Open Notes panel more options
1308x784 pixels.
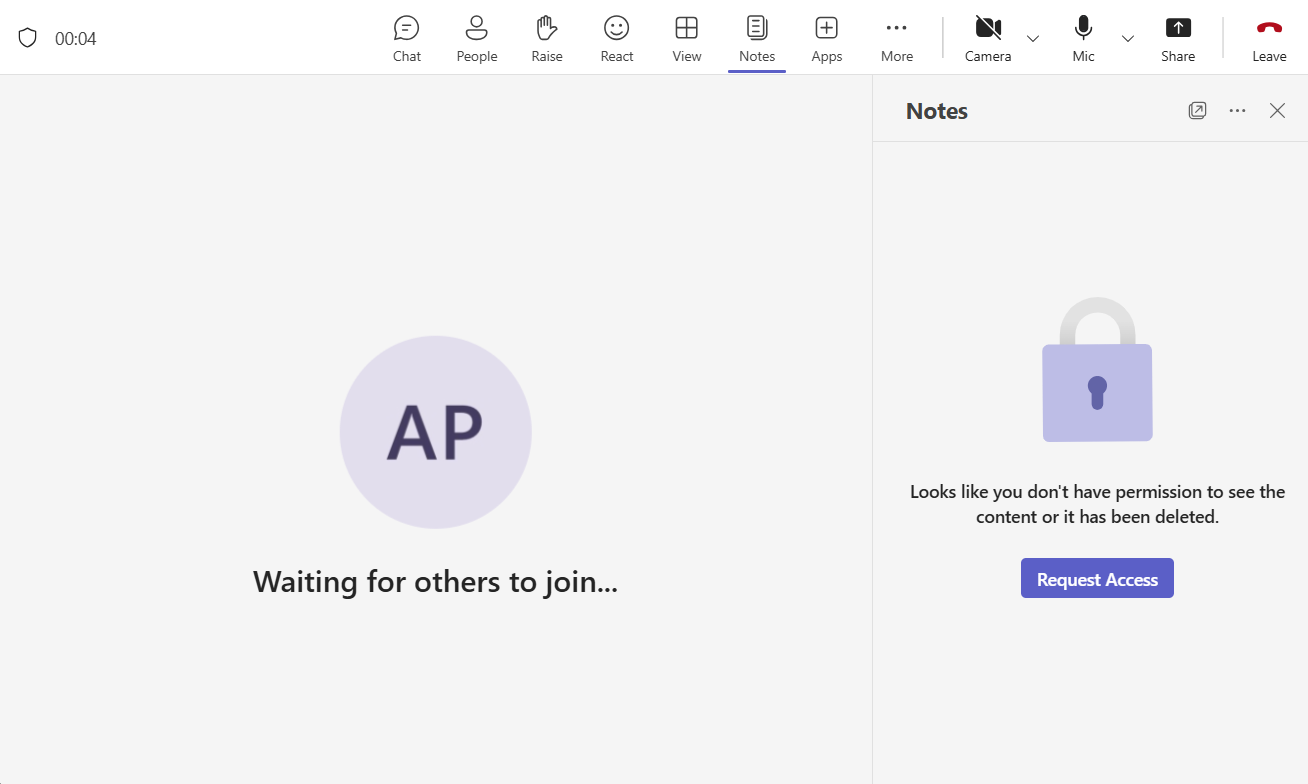coord(1237,111)
